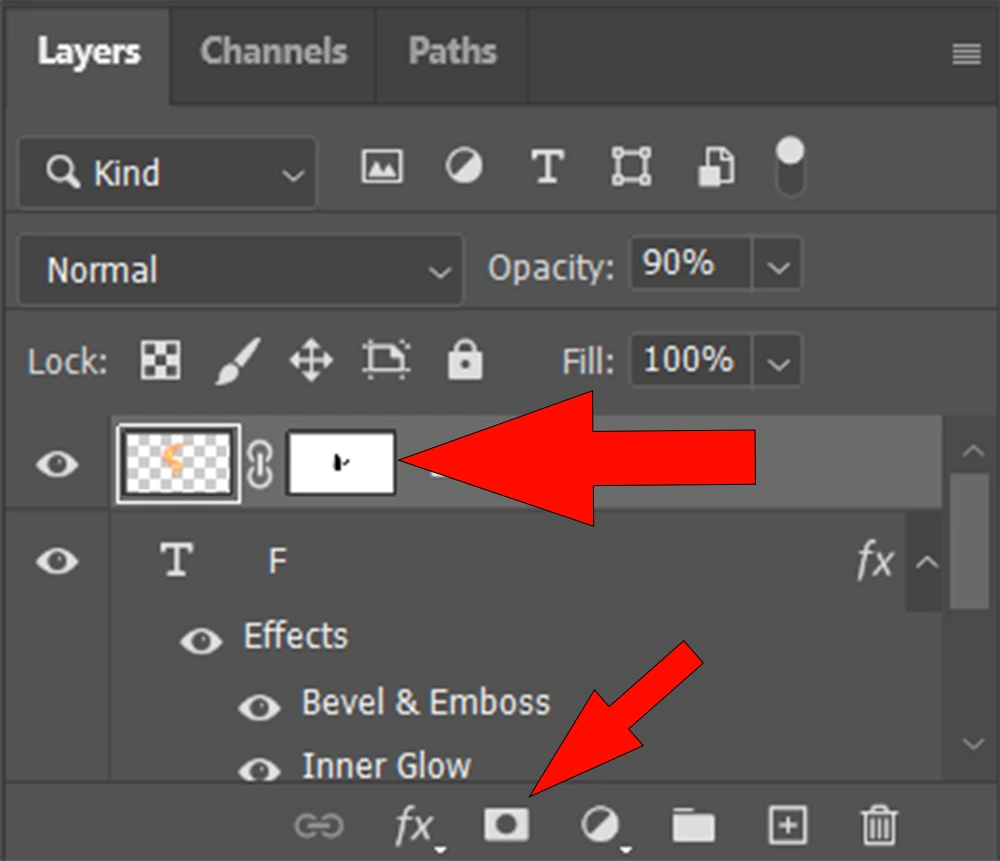
Task: Filter layers by pixel type
Action: tap(381, 166)
